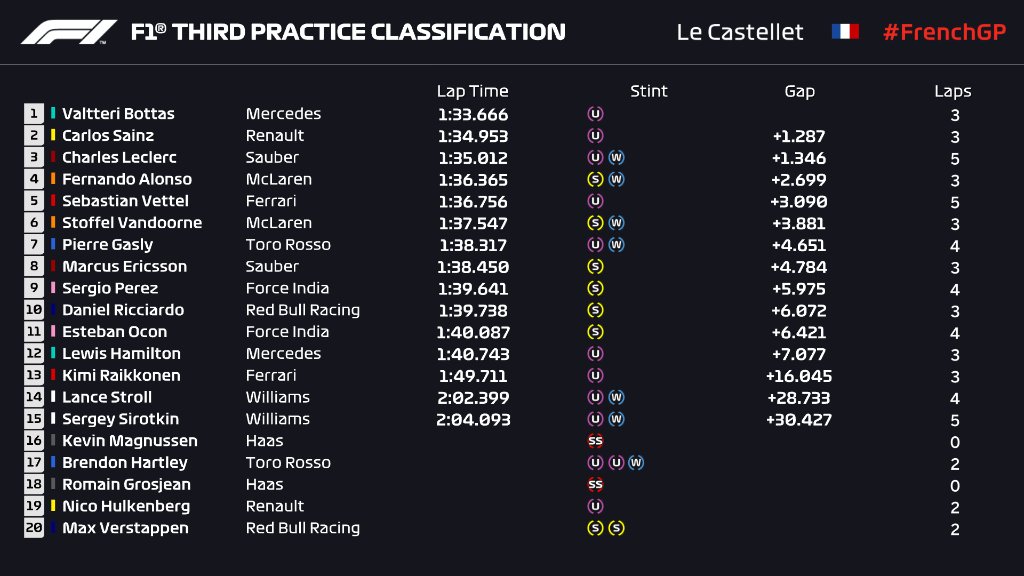The image size is (1024, 576).
Task: Click the Le Castellet location label
Action: click(740, 32)
